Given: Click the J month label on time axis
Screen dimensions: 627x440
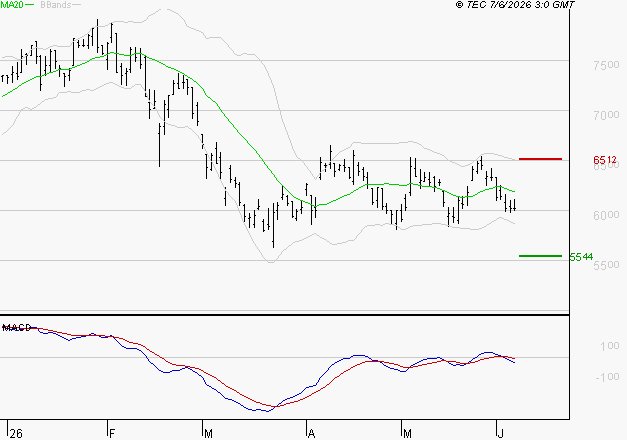Looking at the screenshot, I should click(500, 434).
